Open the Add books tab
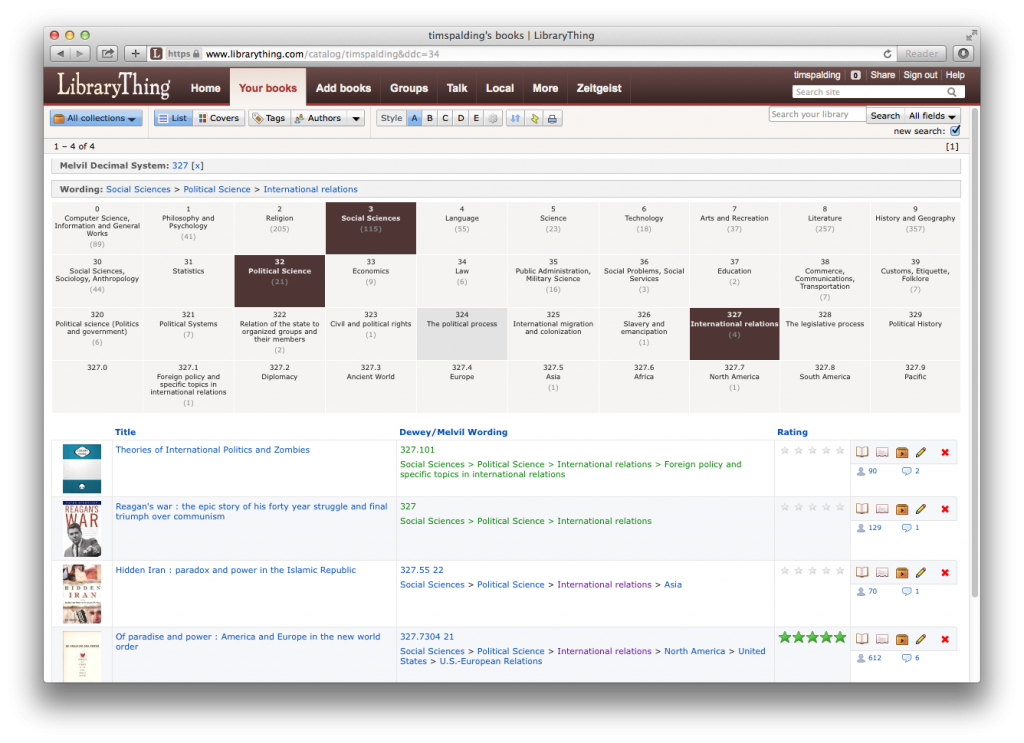 pyautogui.click(x=343, y=88)
